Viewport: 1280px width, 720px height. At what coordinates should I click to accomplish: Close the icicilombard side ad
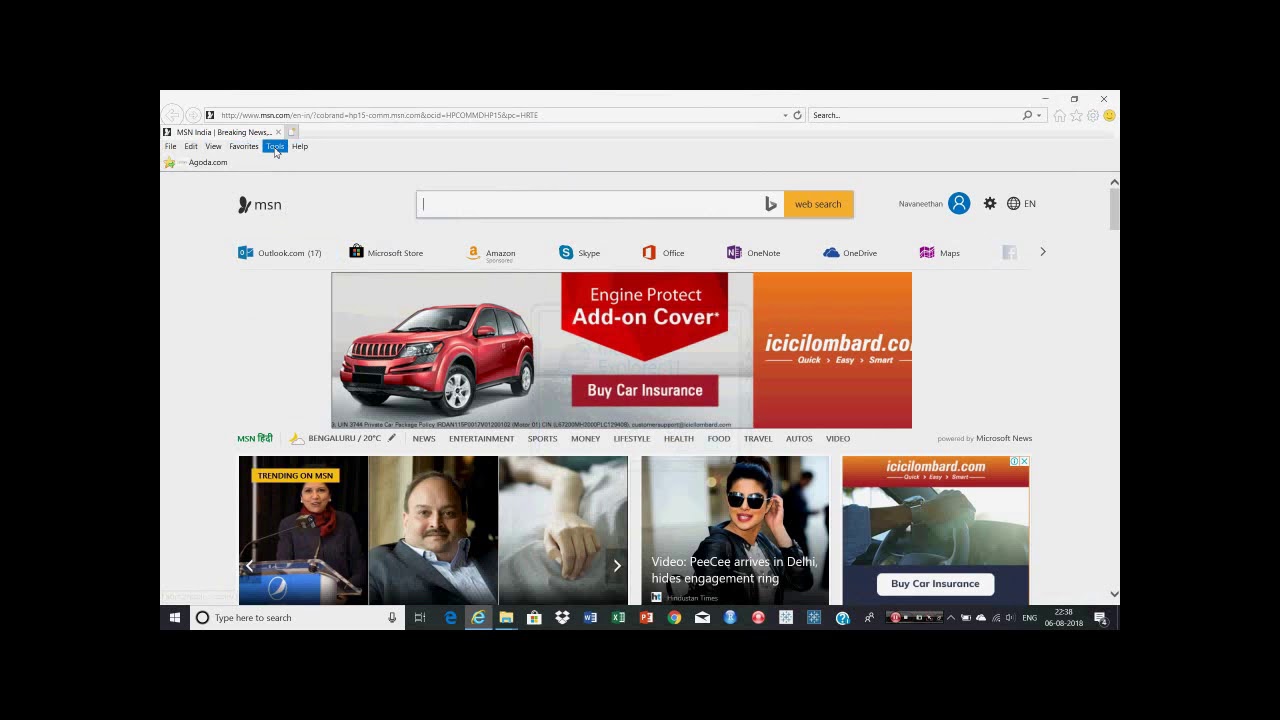point(1024,461)
